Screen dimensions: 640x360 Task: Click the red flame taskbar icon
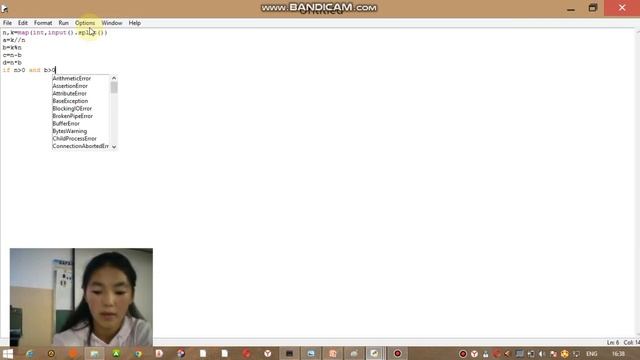click(246, 353)
